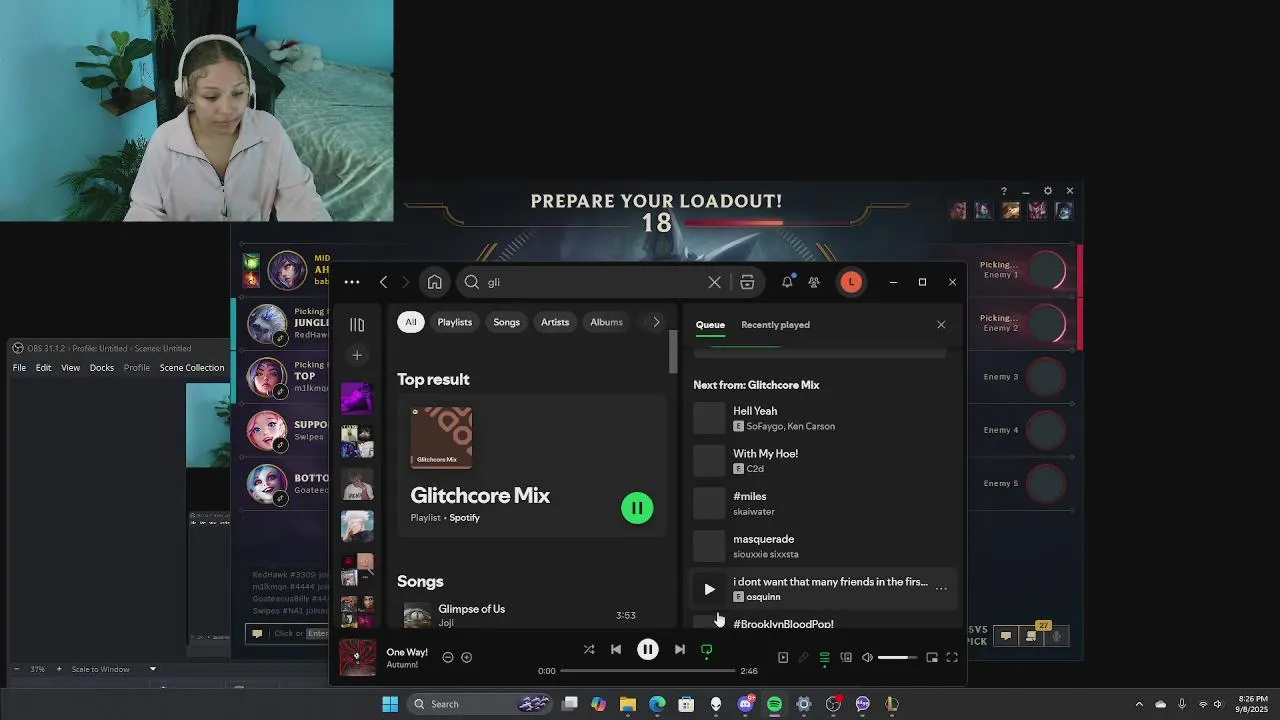
Task: Filter search results by Artists
Action: point(555,322)
